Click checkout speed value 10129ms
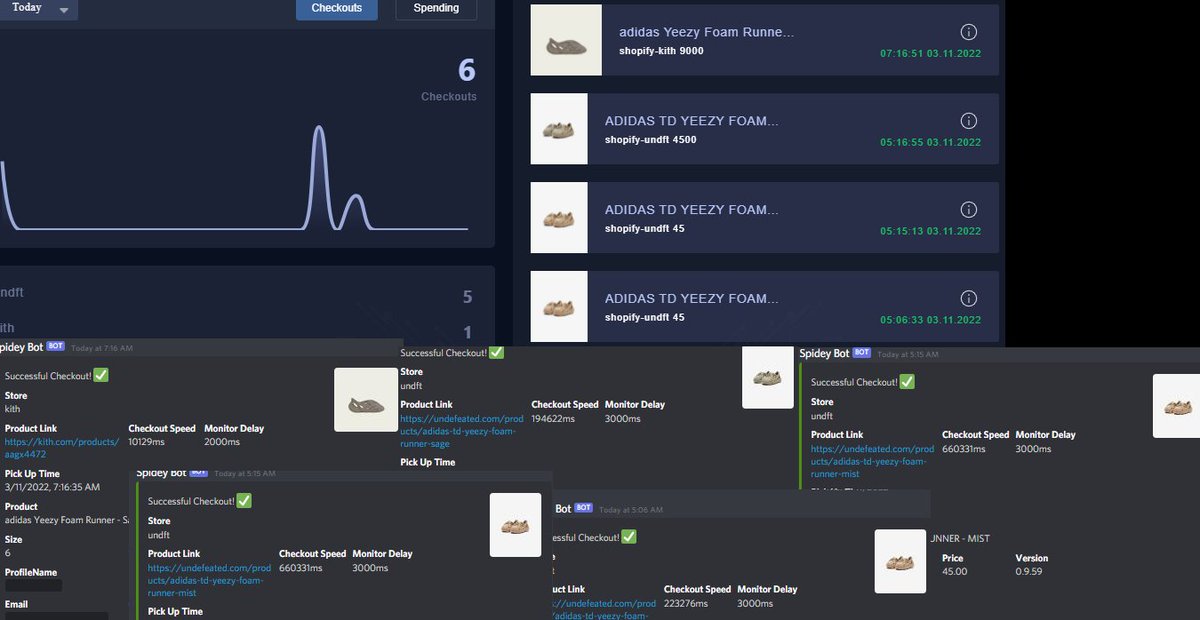 [147, 441]
